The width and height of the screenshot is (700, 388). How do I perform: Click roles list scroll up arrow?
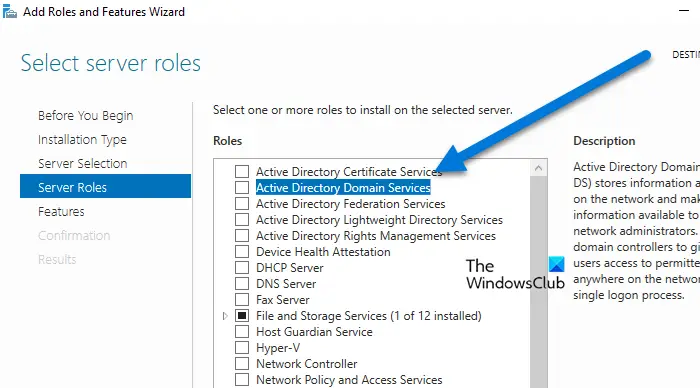(x=538, y=168)
